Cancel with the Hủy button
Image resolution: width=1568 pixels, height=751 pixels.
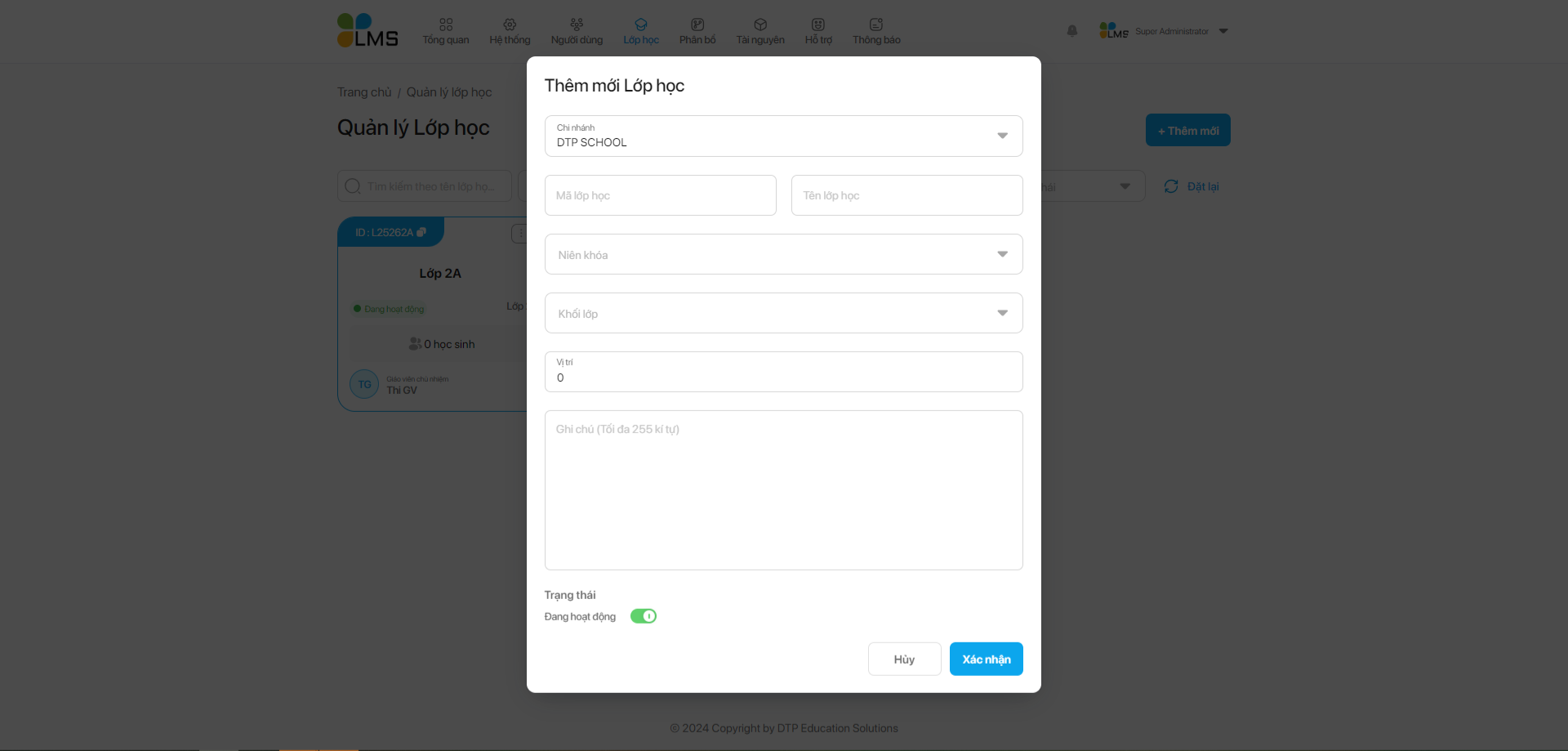904,659
